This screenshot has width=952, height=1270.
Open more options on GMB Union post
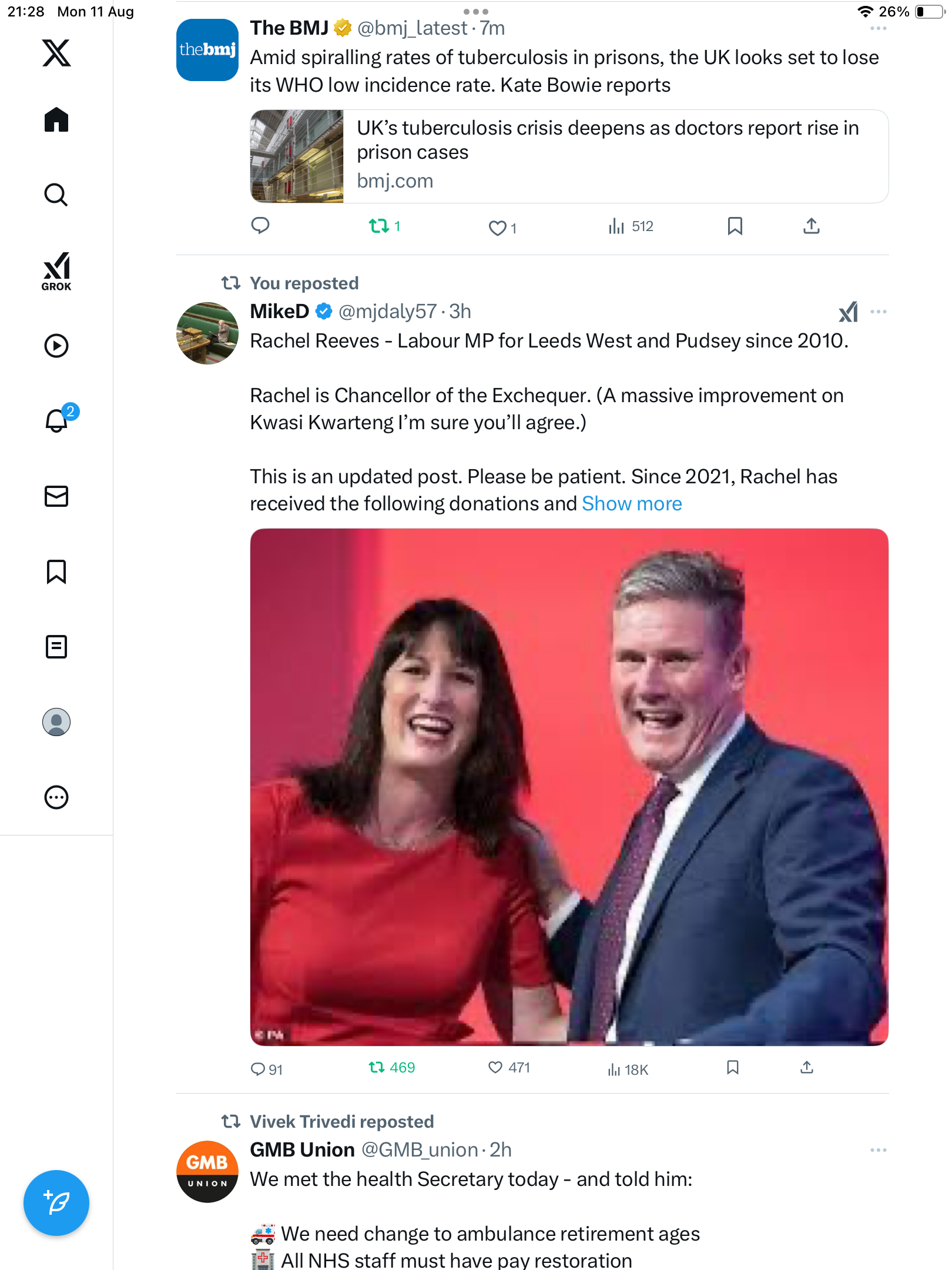pos(878,1150)
